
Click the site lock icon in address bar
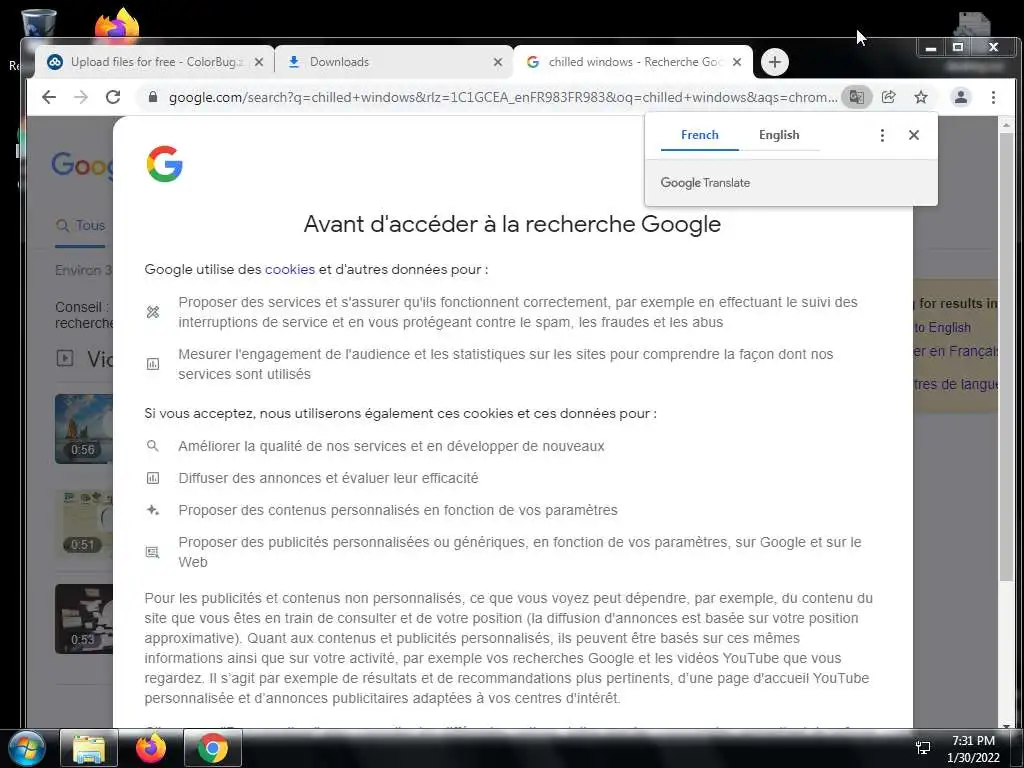(x=153, y=97)
